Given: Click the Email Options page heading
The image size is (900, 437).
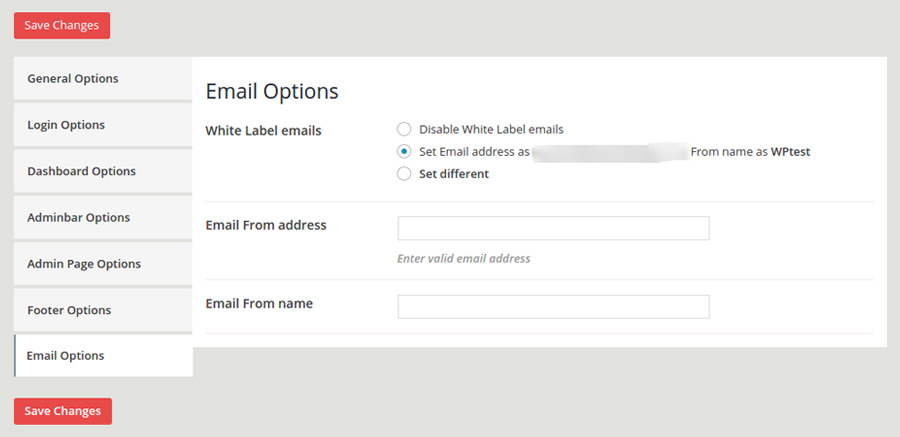Looking at the screenshot, I should [x=272, y=91].
